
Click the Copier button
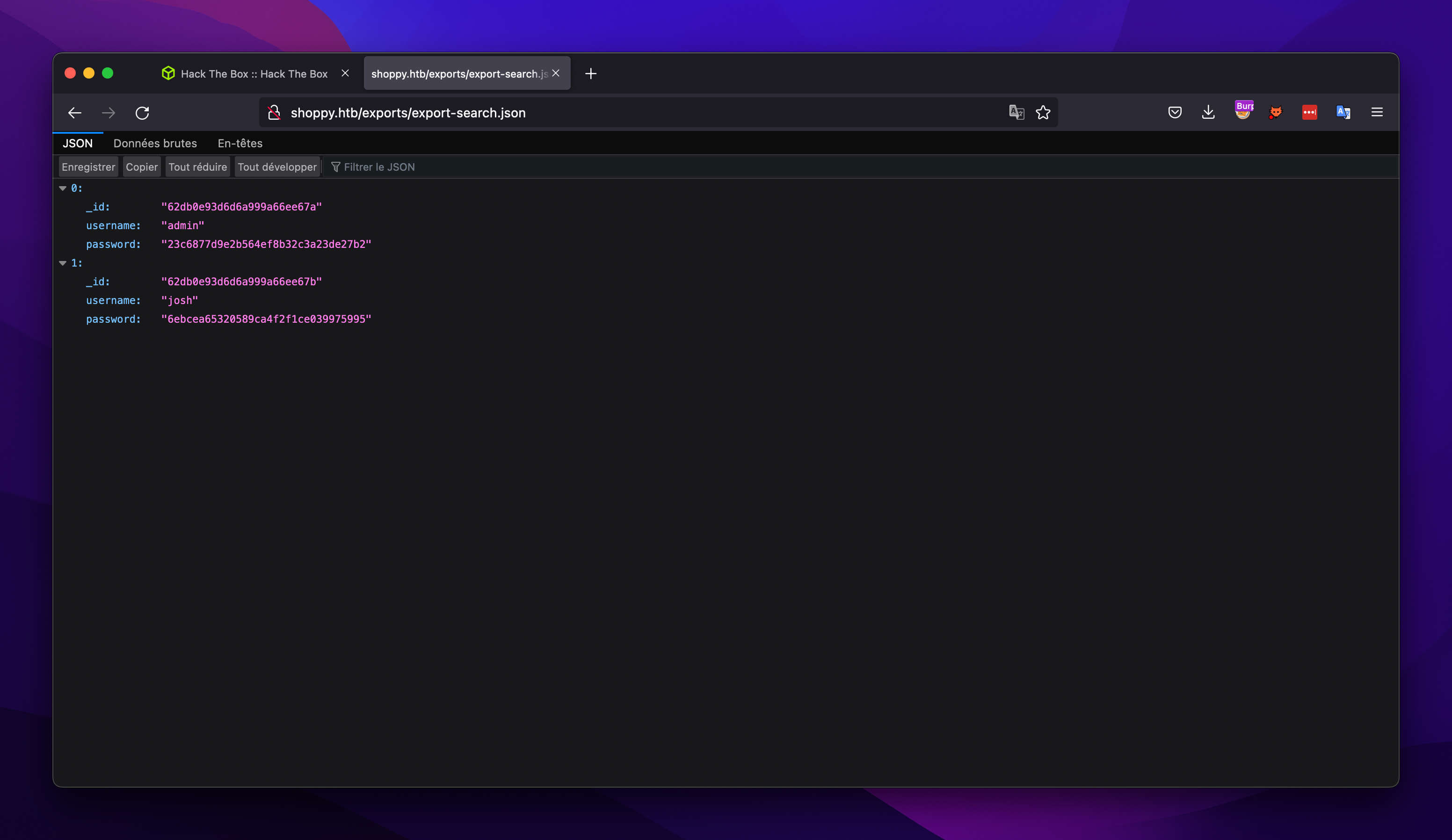pos(142,167)
